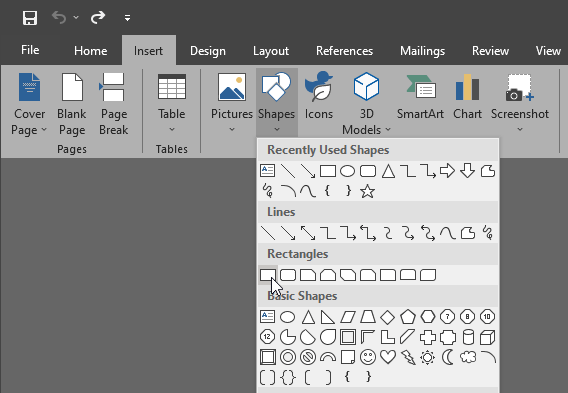The width and height of the screenshot is (568, 393).
Task: Insert a Blank Page
Action: tap(72, 104)
